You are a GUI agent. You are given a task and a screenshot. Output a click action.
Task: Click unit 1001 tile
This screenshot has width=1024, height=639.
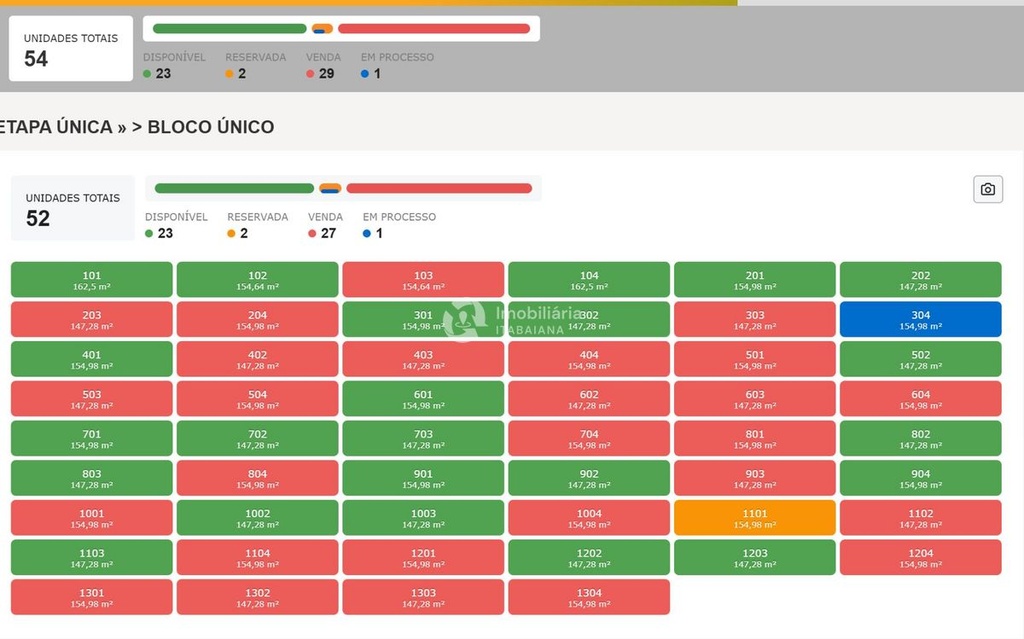(x=91, y=518)
